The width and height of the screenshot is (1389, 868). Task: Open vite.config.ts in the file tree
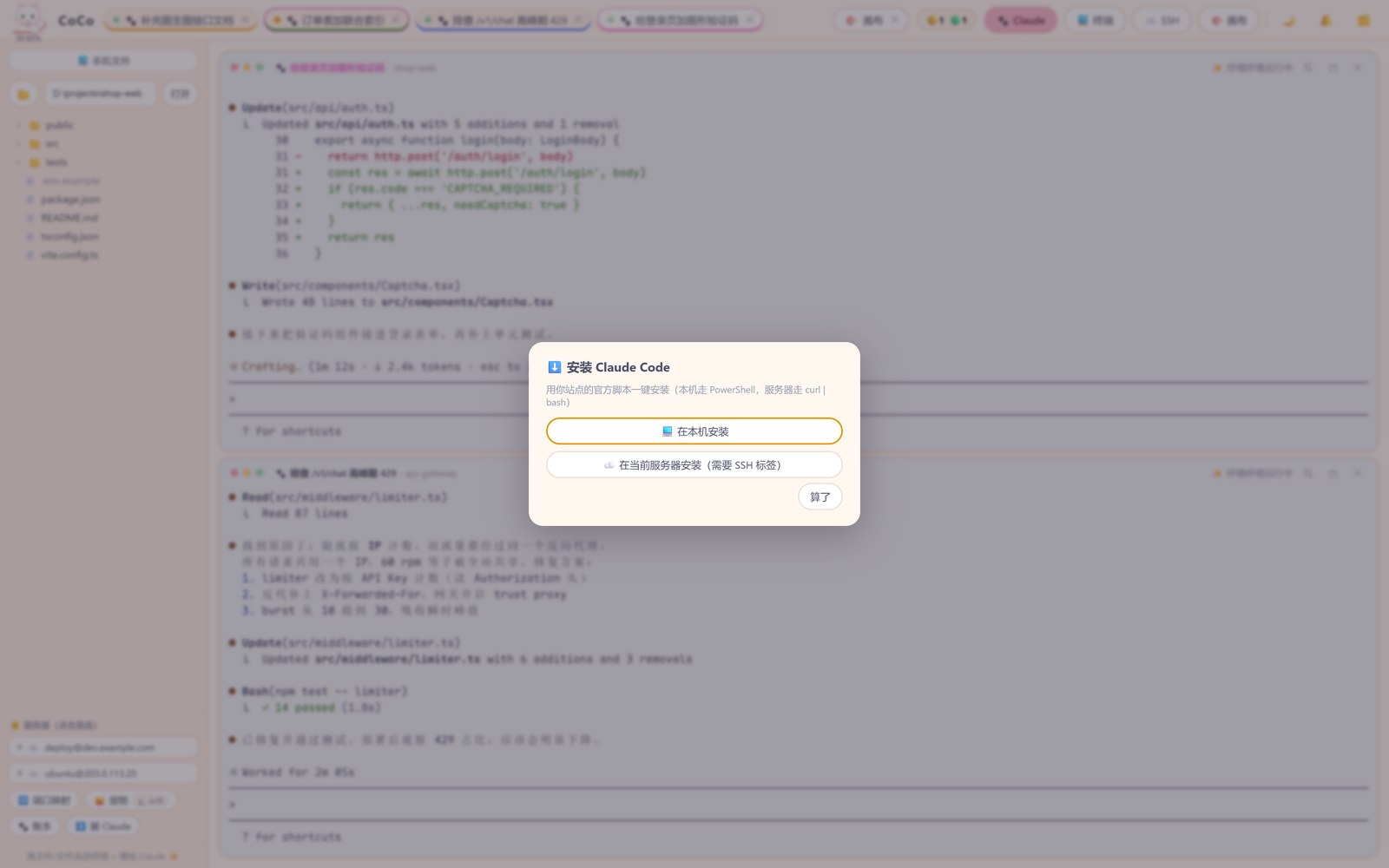click(x=69, y=255)
